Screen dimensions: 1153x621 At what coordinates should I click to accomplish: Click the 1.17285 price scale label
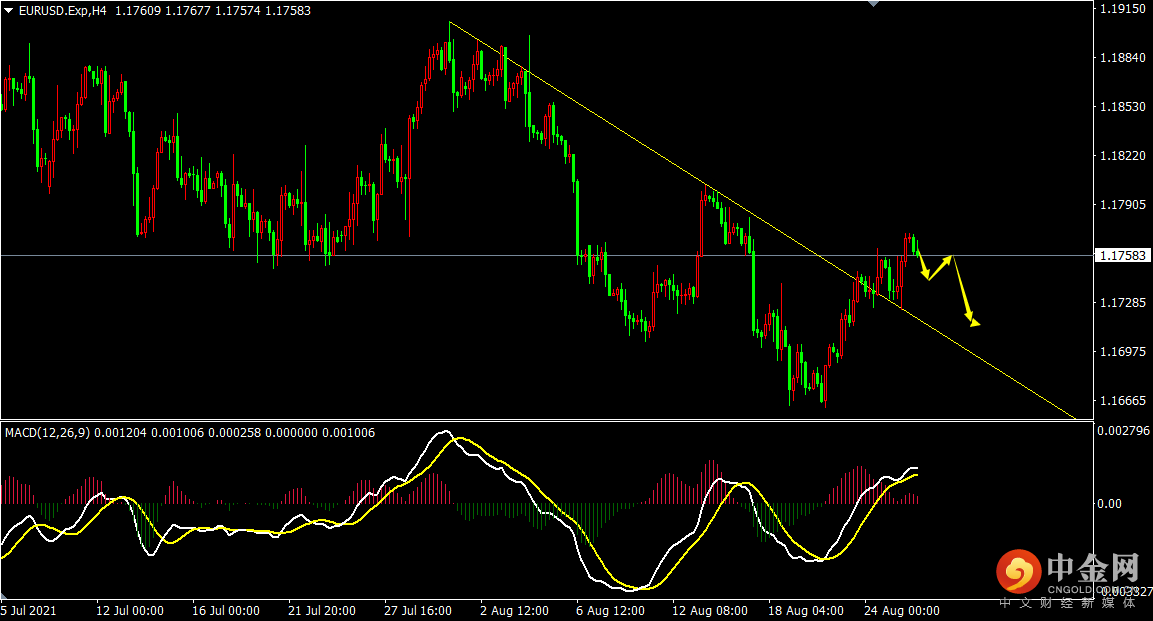[x=1123, y=303]
